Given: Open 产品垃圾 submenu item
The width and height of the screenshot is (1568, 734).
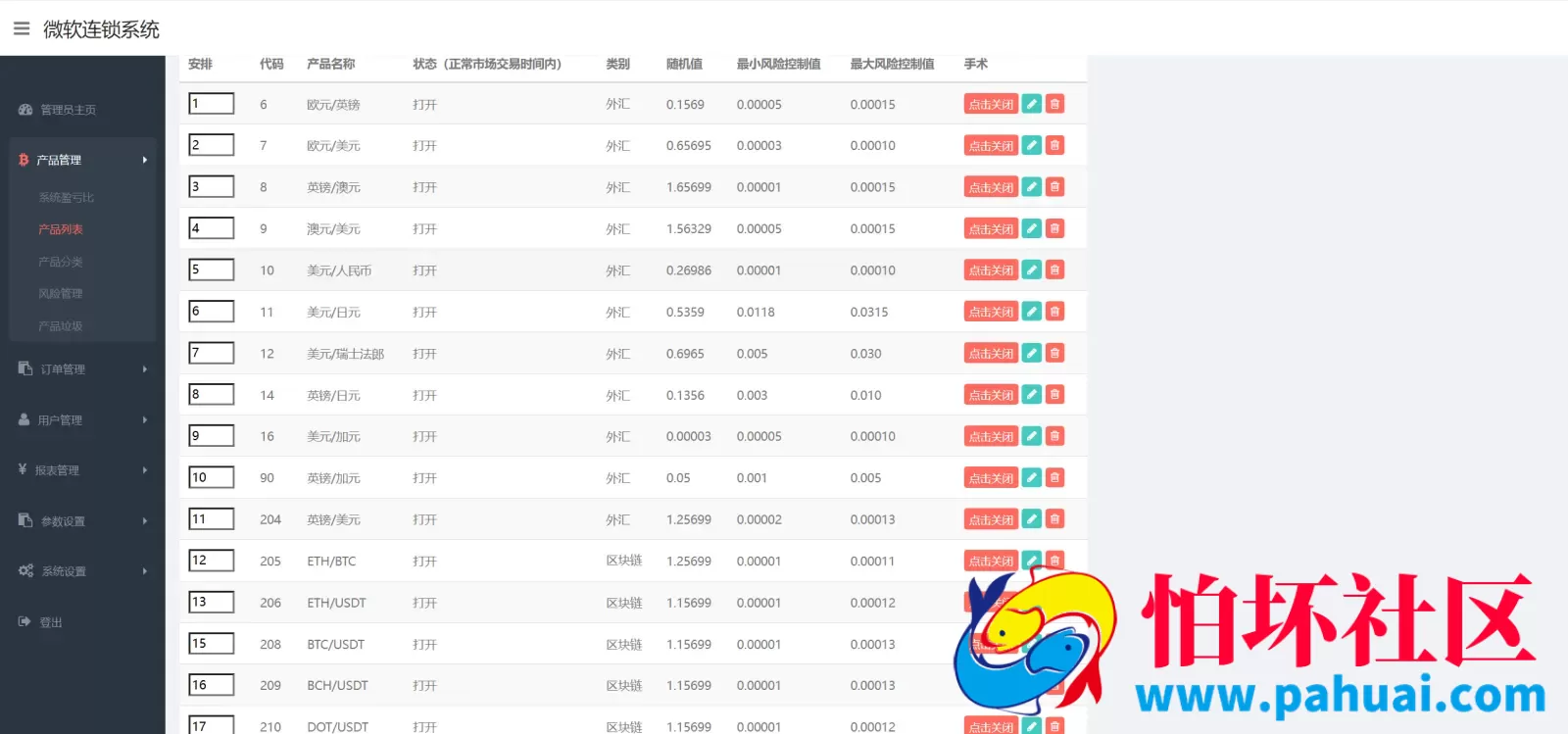Looking at the screenshot, I should [x=61, y=326].
